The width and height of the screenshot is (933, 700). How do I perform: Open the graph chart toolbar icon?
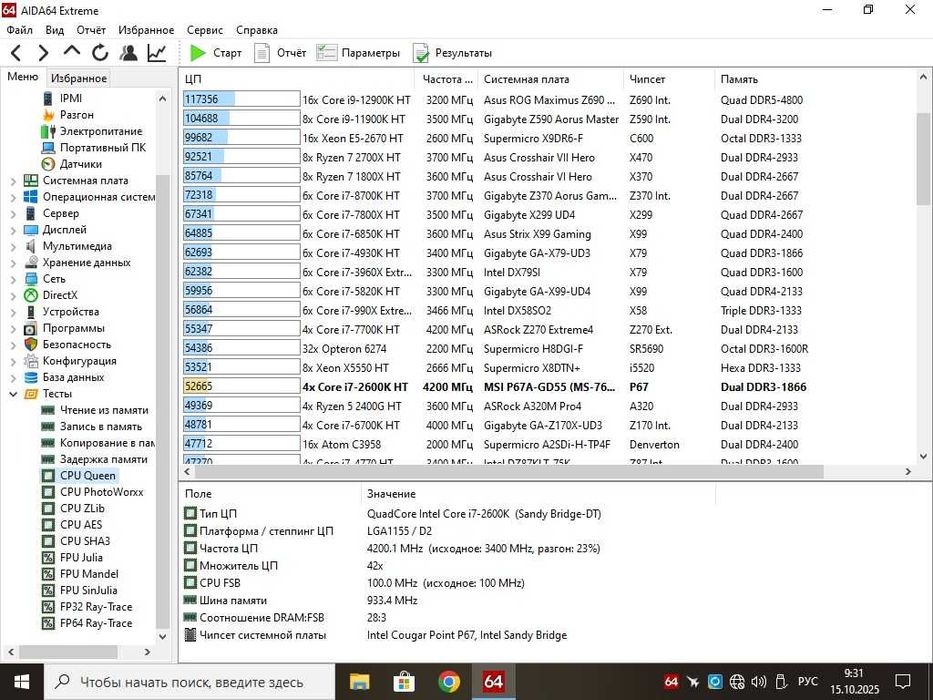(x=156, y=53)
